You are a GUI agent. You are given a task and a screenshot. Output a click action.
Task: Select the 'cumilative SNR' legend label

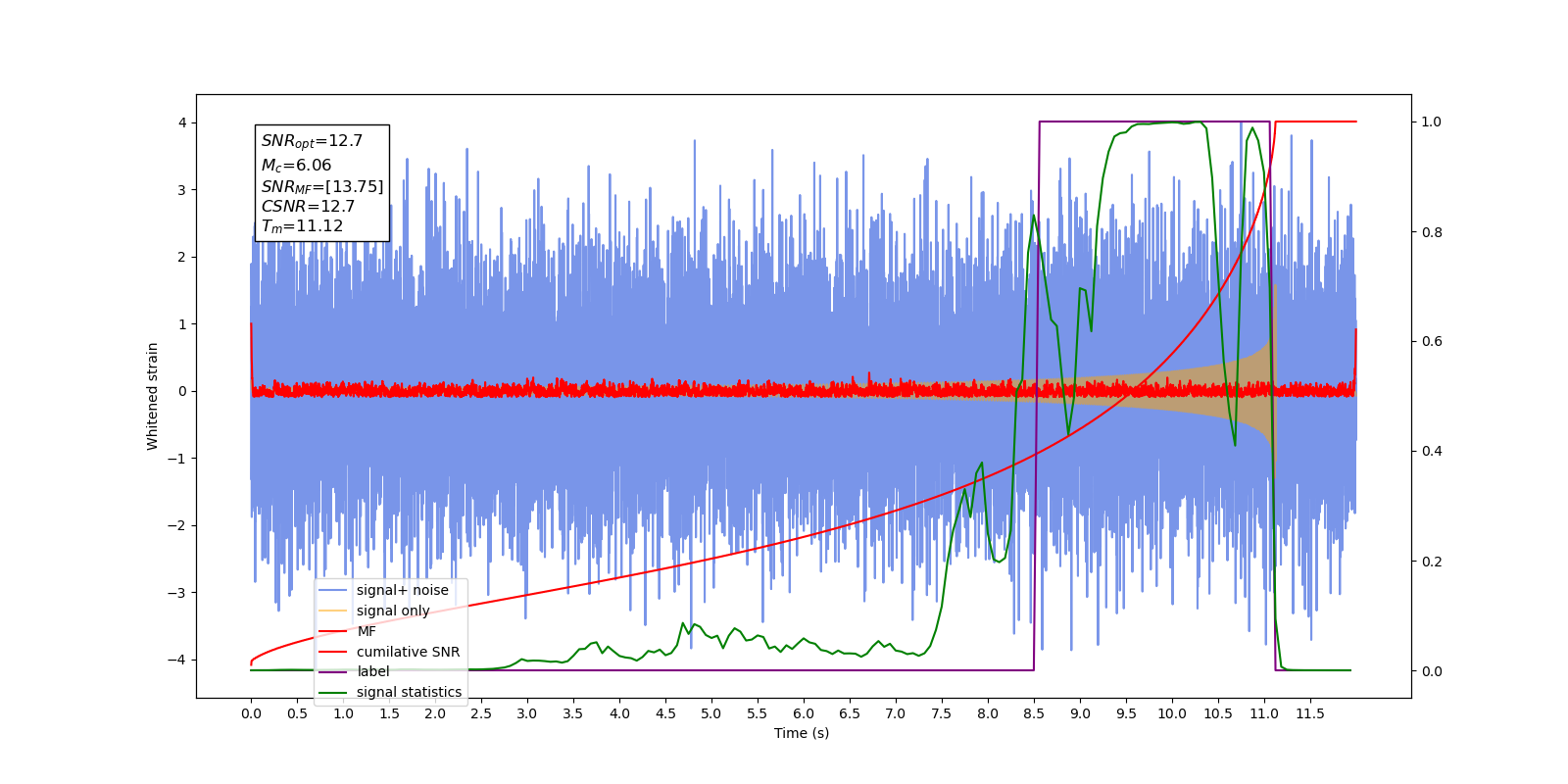tap(408, 652)
